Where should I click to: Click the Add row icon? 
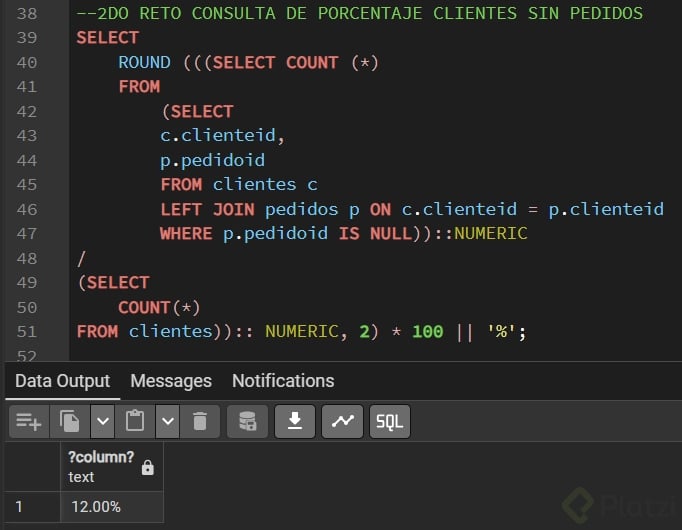(29, 421)
